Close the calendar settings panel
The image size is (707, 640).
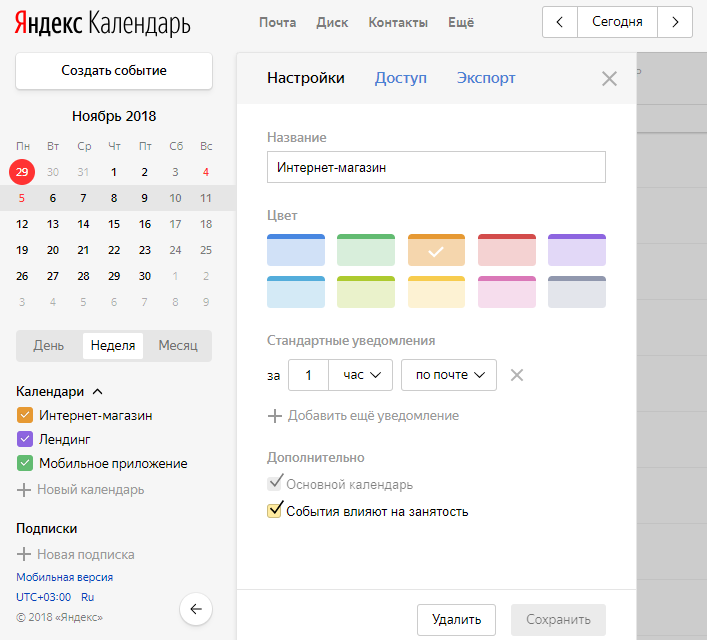(609, 79)
